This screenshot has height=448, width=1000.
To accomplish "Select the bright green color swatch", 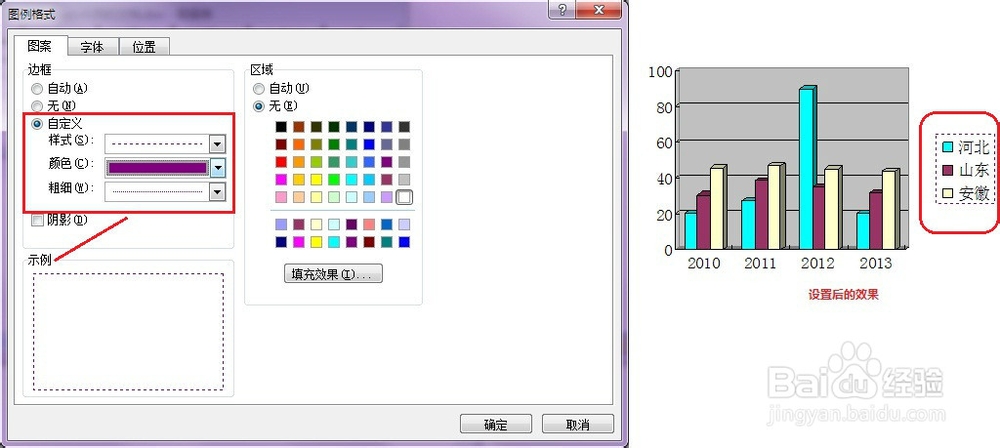I will [x=334, y=179].
